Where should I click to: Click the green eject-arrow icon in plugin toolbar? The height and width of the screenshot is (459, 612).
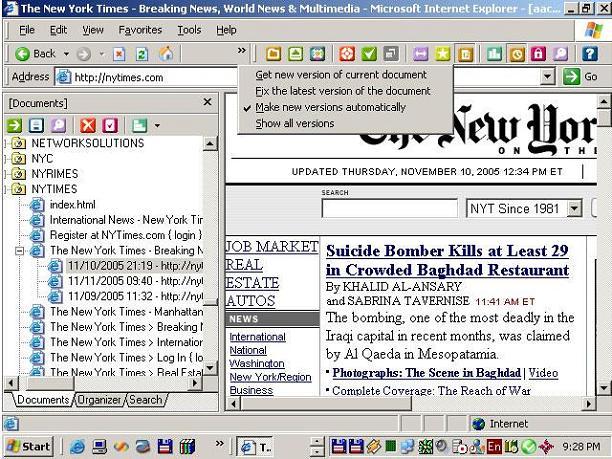pos(295,53)
